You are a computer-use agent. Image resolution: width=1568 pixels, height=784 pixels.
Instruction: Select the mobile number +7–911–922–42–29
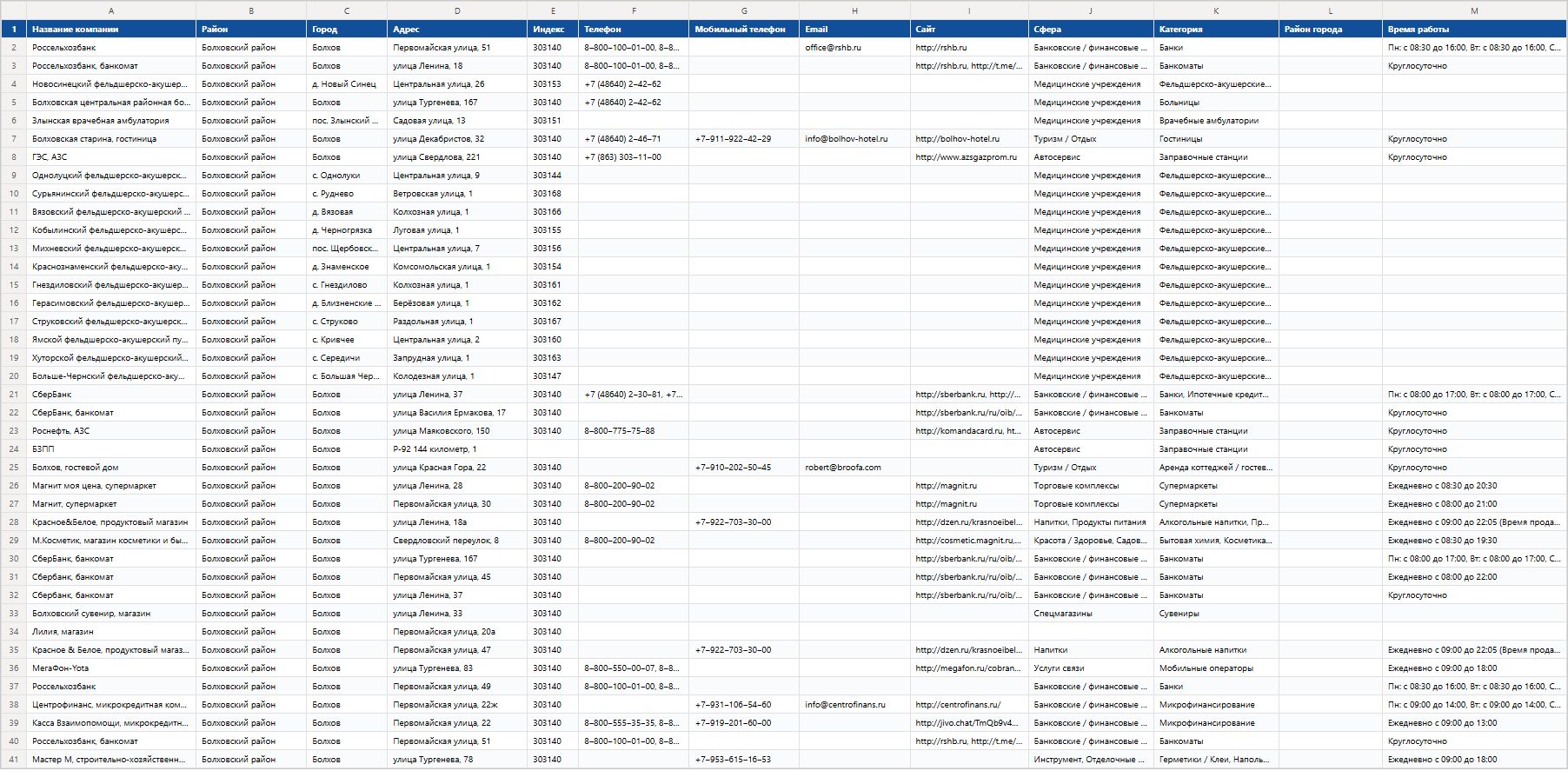pos(744,139)
